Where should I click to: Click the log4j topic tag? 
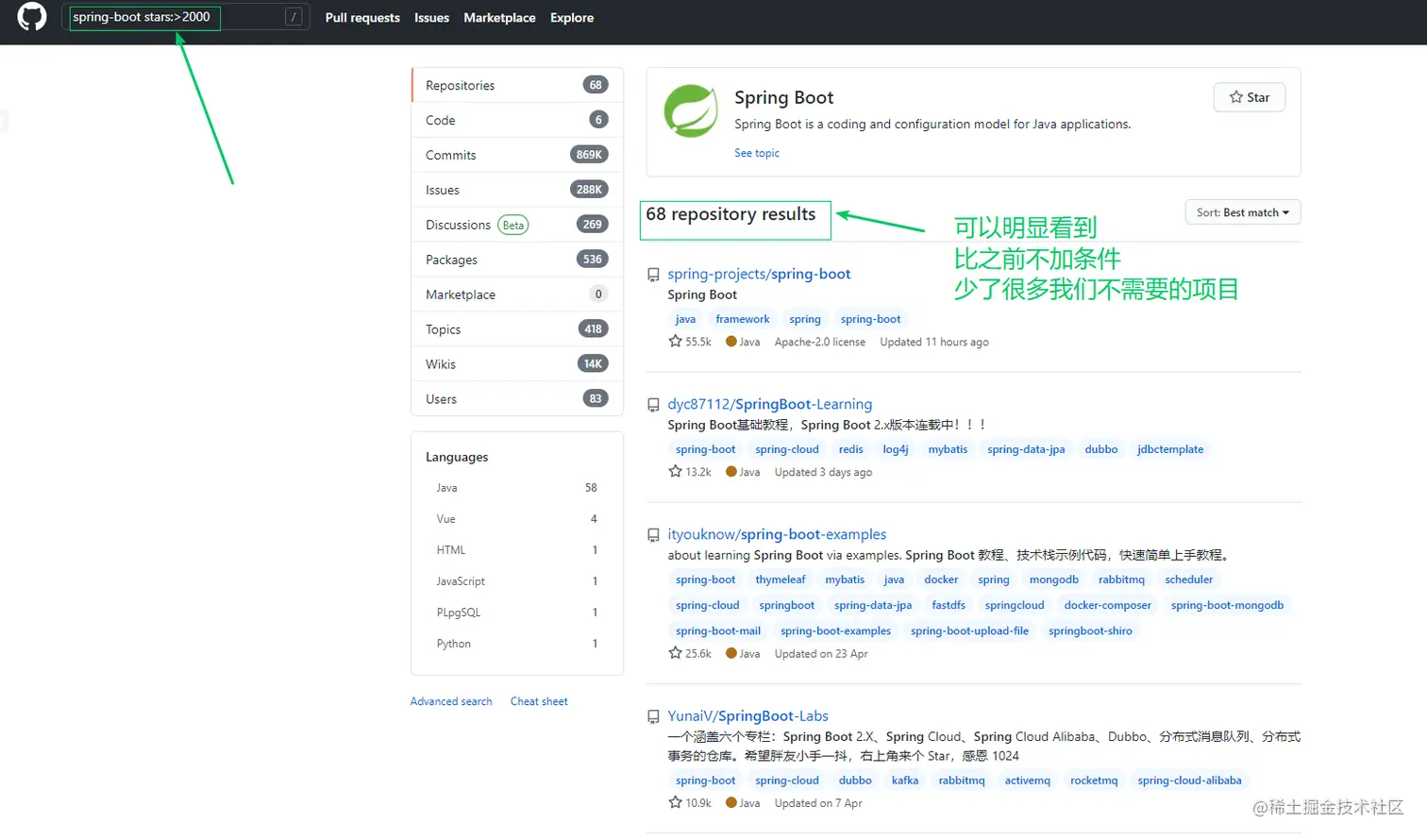[896, 449]
